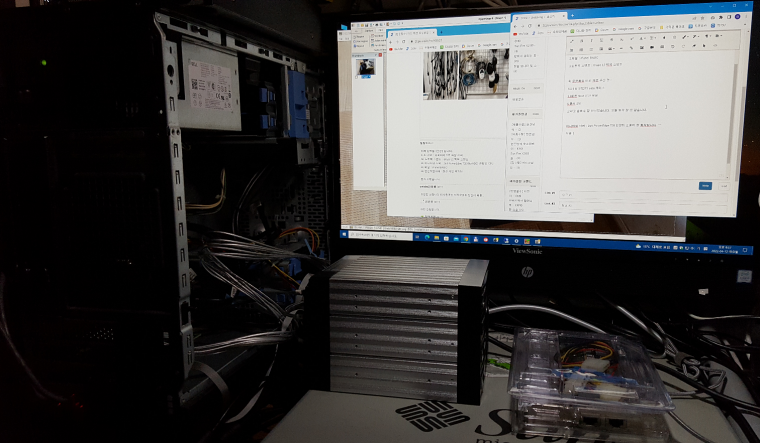Screen dimensions: 760x443
Task: Select the tab of the middle browser window
Action: (x=413, y=33)
